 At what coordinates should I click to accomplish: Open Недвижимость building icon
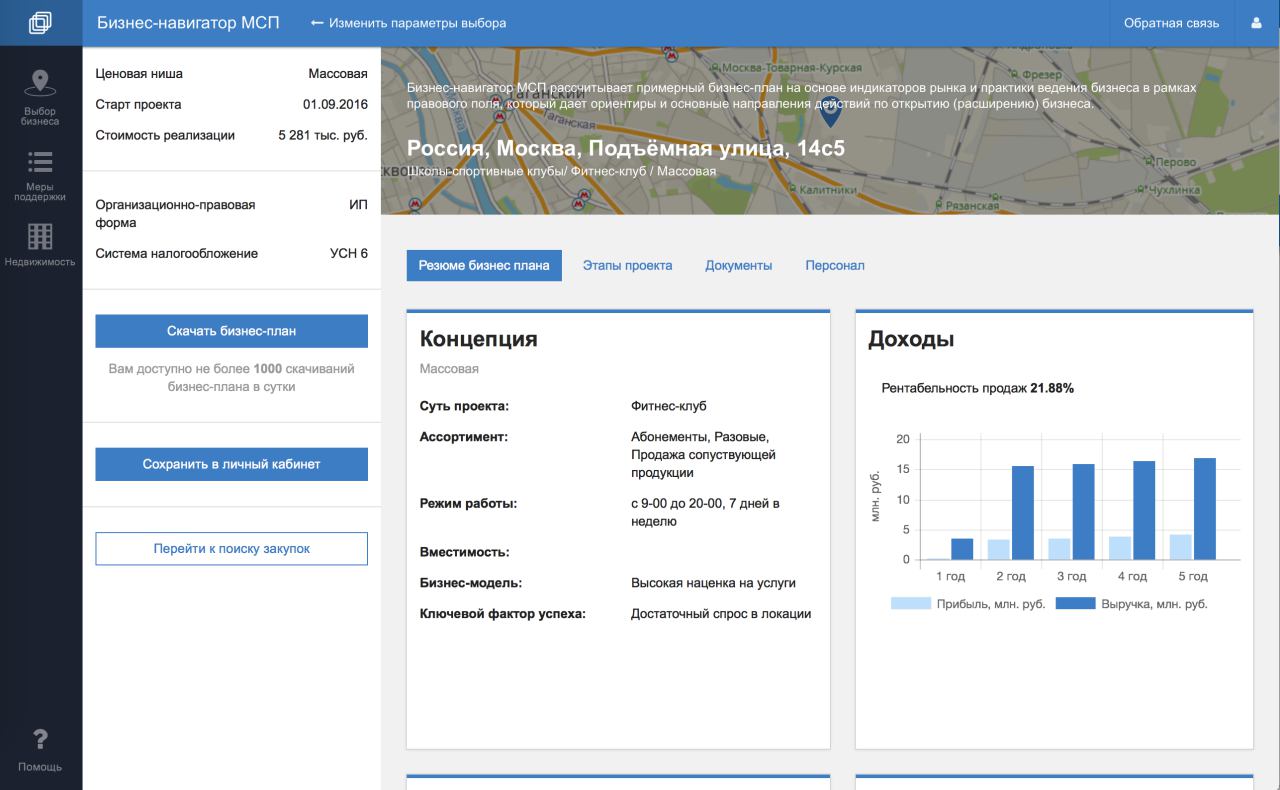coord(40,237)
